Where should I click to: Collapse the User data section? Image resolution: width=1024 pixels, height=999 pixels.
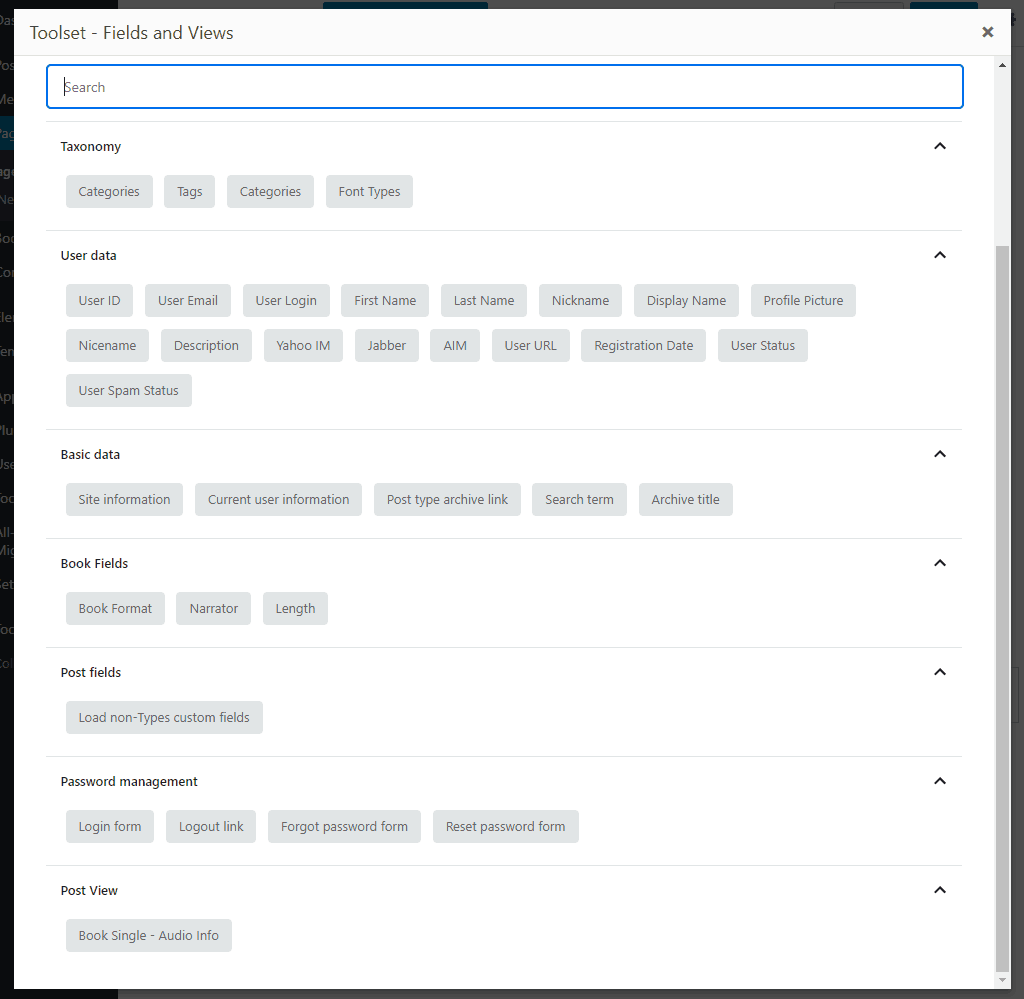[939, 255]
